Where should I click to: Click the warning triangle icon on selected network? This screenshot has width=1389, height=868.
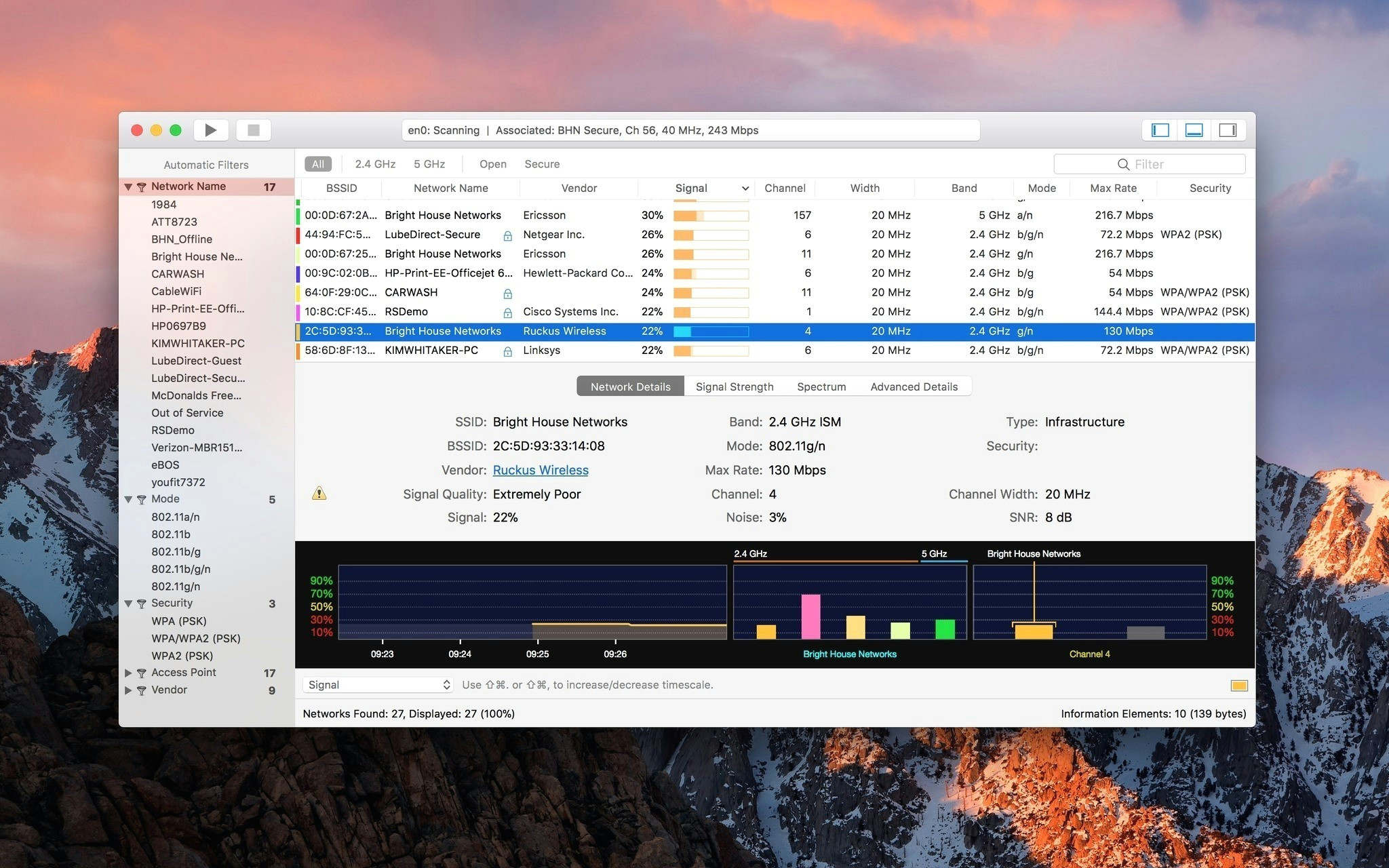tap(320, 493)
